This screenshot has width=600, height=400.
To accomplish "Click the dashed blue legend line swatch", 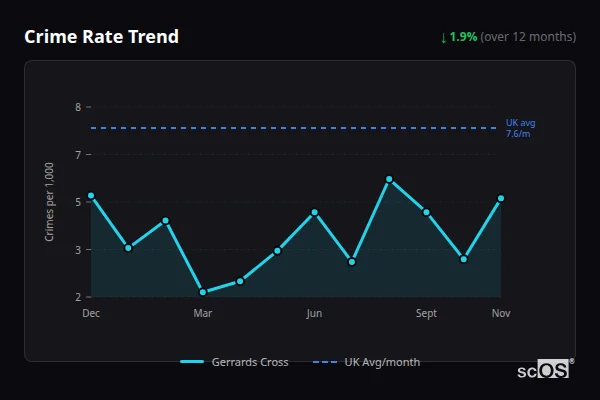I will (325, 362).
